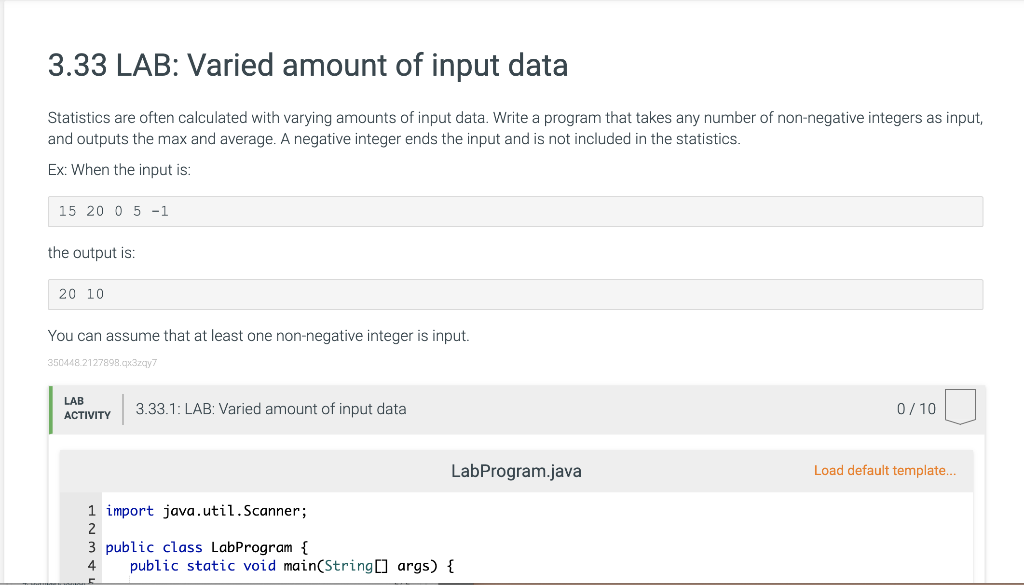Click the String keyword in main signature
Screen dimensions: 1024x585
pyautogui.click(x=348, y=565)
